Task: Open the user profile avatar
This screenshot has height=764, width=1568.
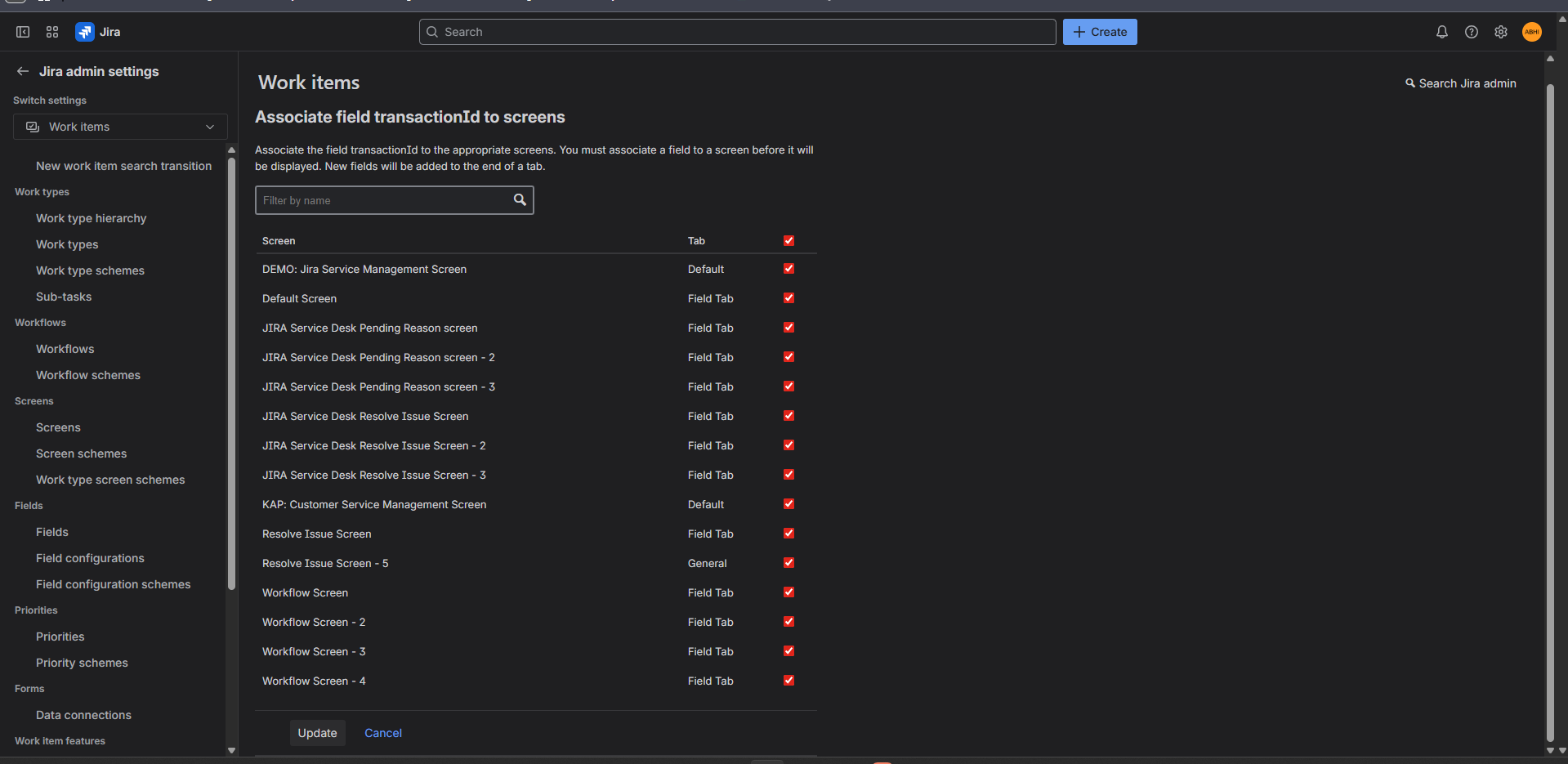Action: pyautogui.click(x=1531, y=32)
